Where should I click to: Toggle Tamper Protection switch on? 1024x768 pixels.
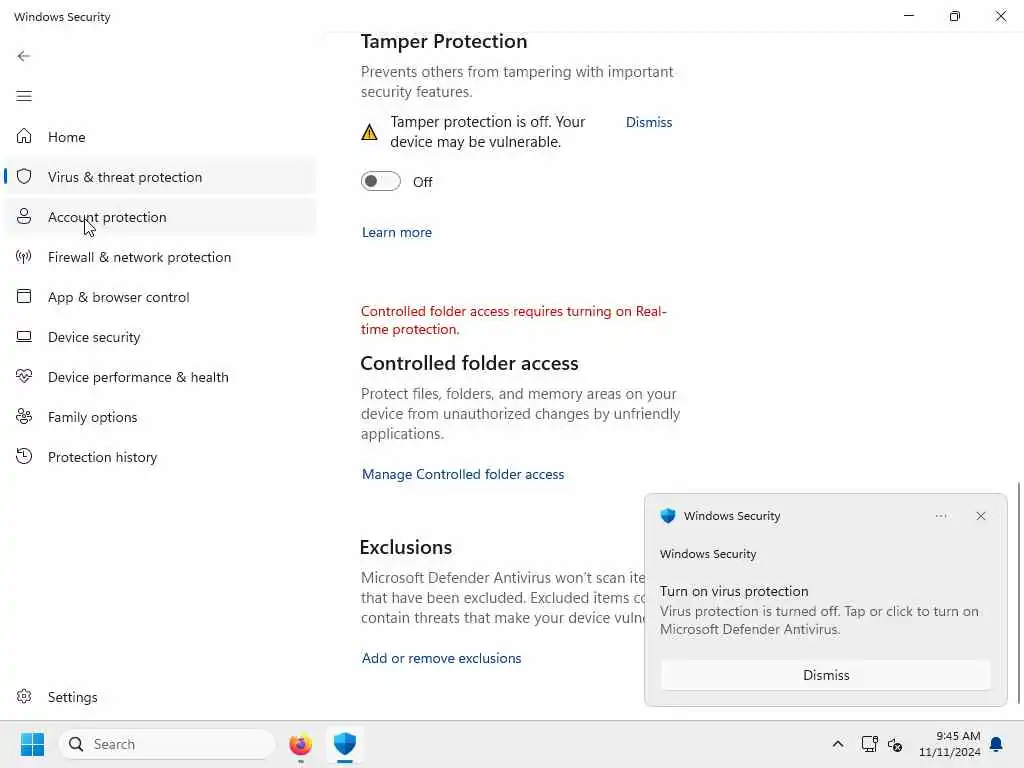click(381, 181)
